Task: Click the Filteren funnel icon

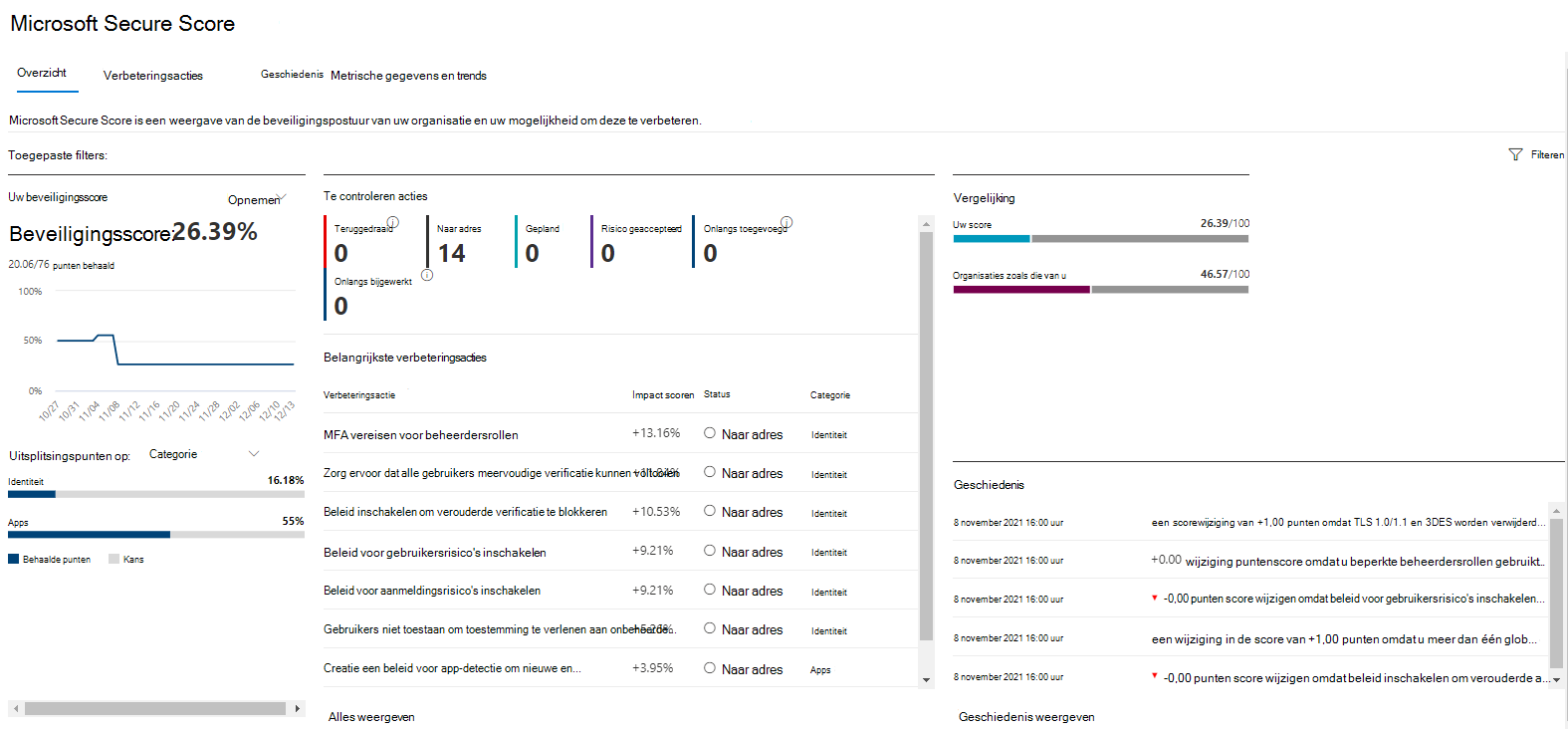Action: tap(1515, 154)
